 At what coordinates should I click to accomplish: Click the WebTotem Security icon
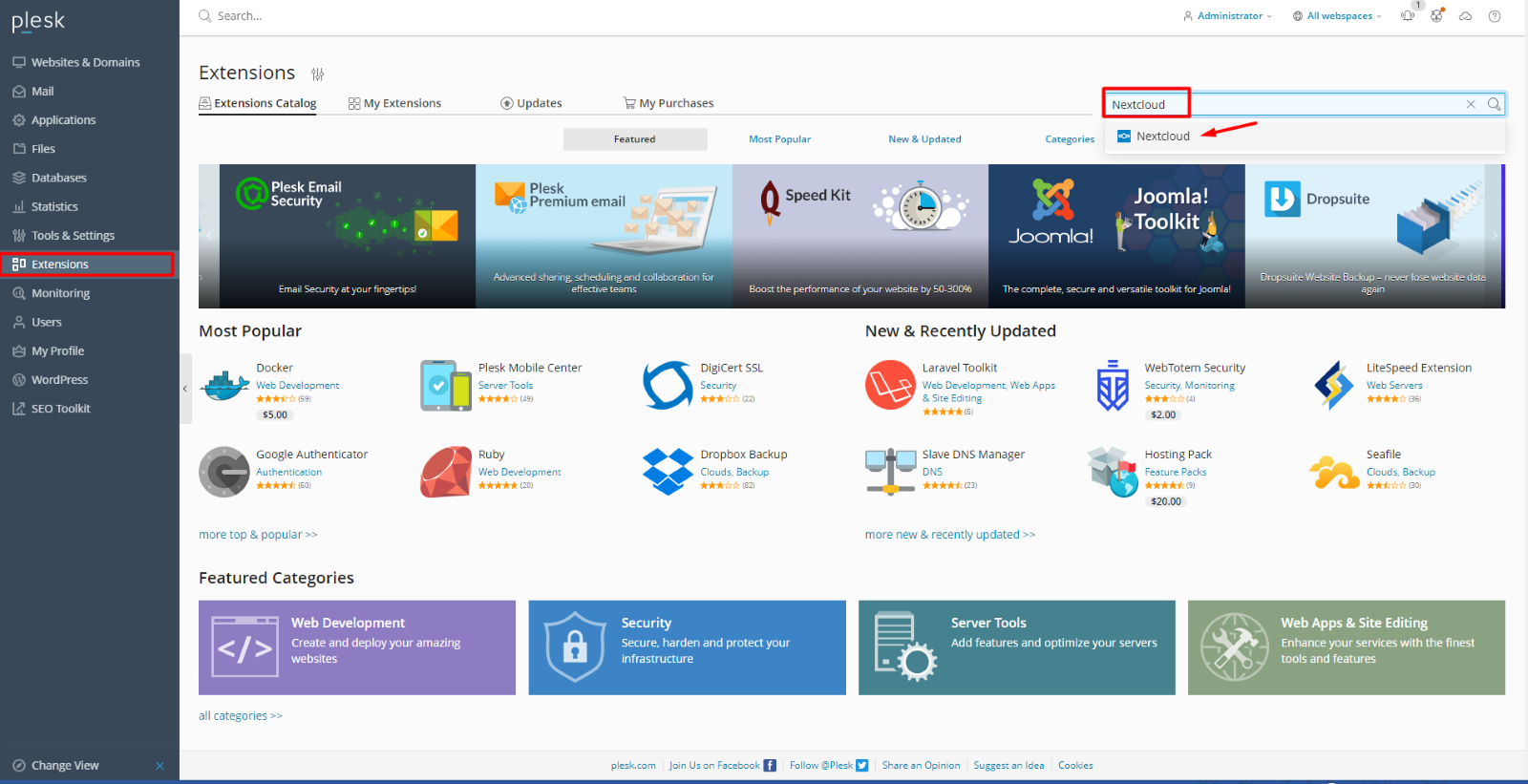1113,386
